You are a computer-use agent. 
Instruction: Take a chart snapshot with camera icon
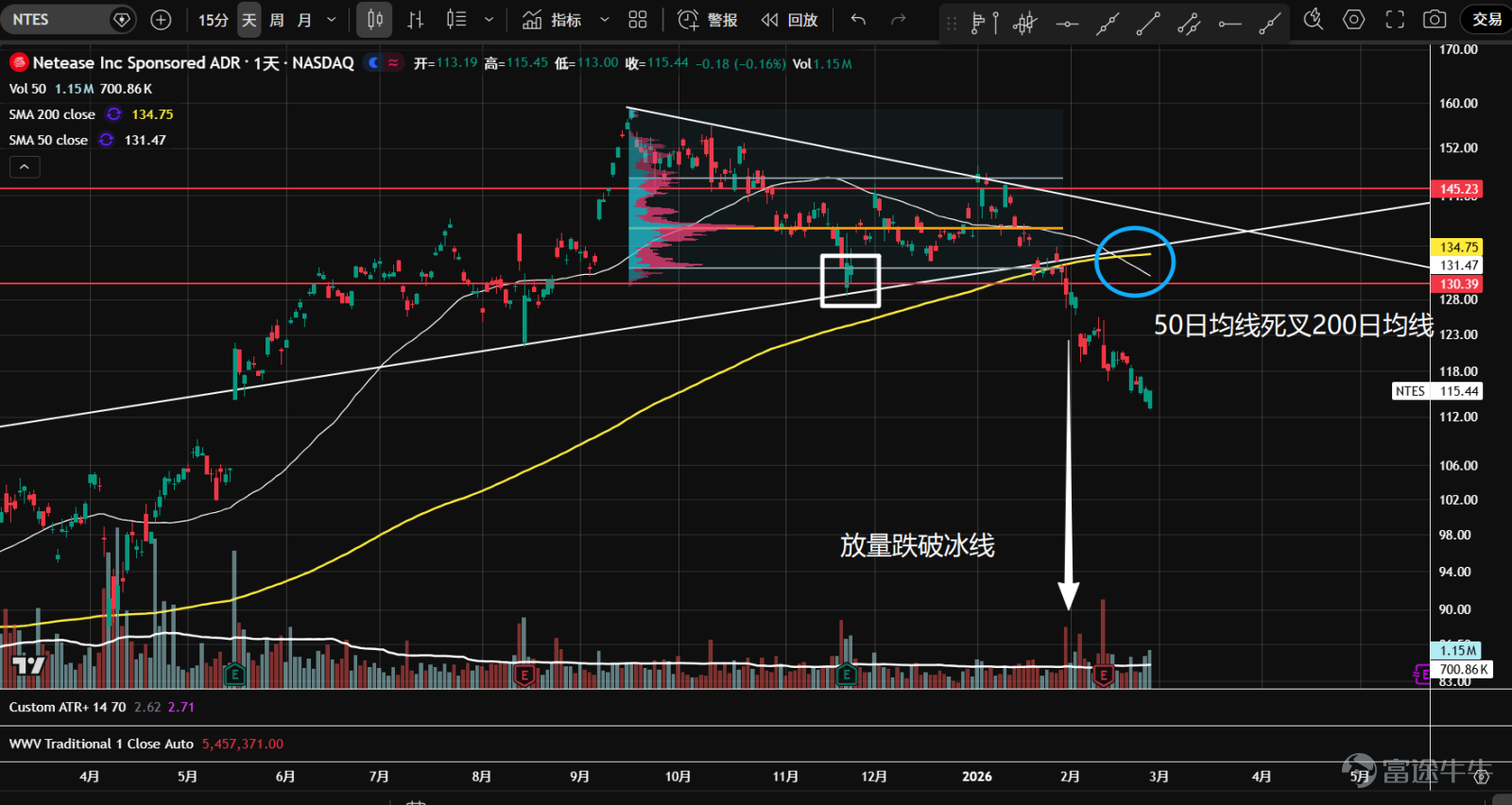click(1435, 19)
